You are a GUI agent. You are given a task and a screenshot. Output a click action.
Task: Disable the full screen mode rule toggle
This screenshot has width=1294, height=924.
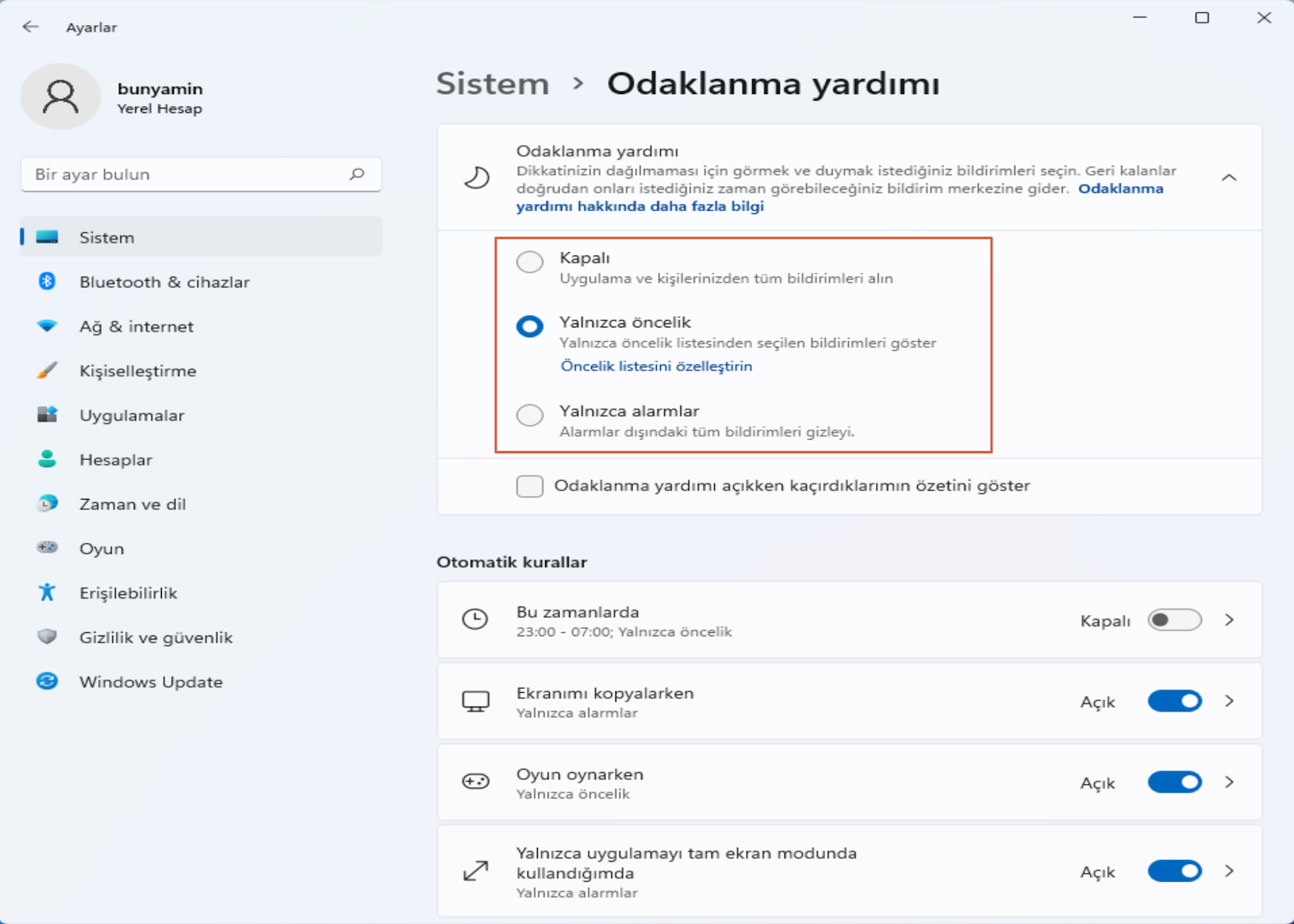[1174, 871]
